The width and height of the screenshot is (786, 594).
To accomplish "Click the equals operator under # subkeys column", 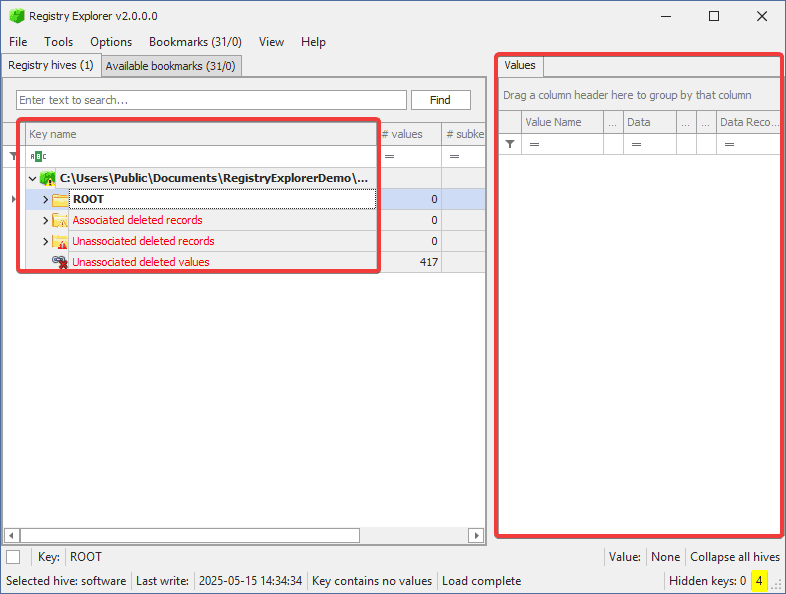I will click(x=455, y=157).
